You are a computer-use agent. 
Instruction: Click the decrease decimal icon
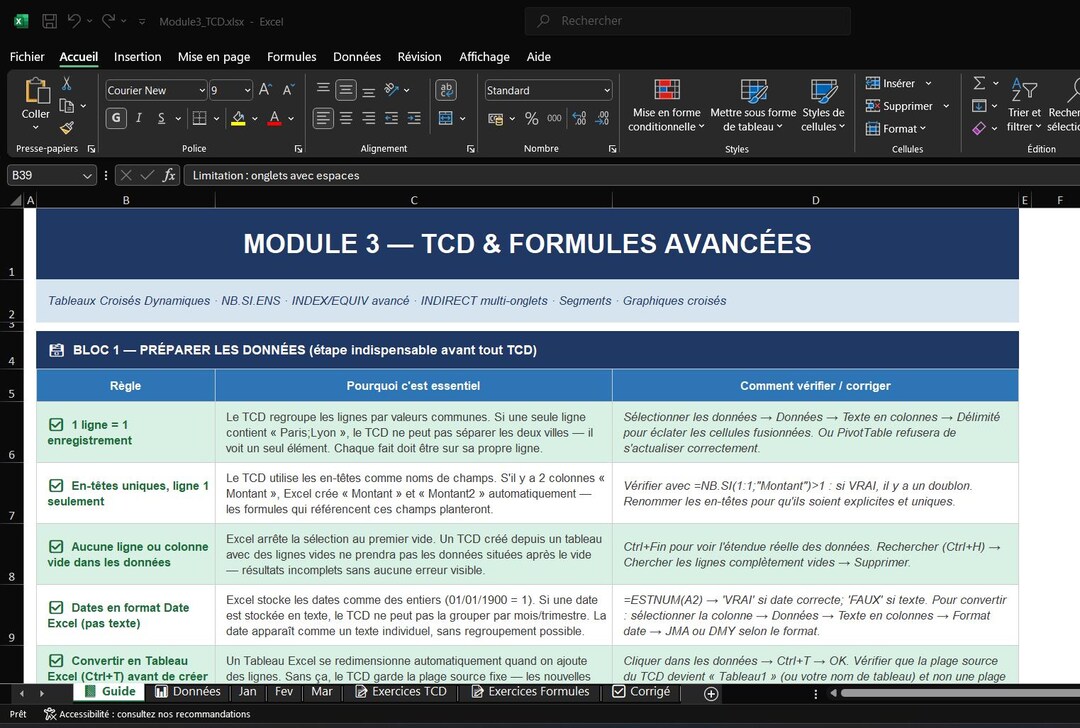[x=603, y=118]
